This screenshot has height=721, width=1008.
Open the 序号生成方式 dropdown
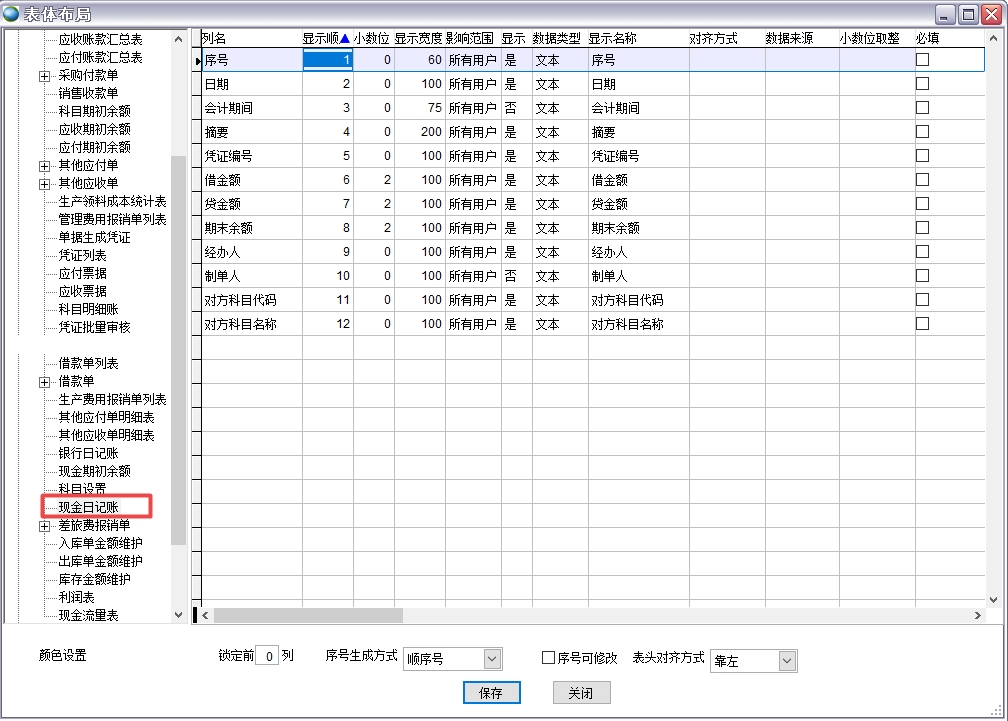point(492,659)
